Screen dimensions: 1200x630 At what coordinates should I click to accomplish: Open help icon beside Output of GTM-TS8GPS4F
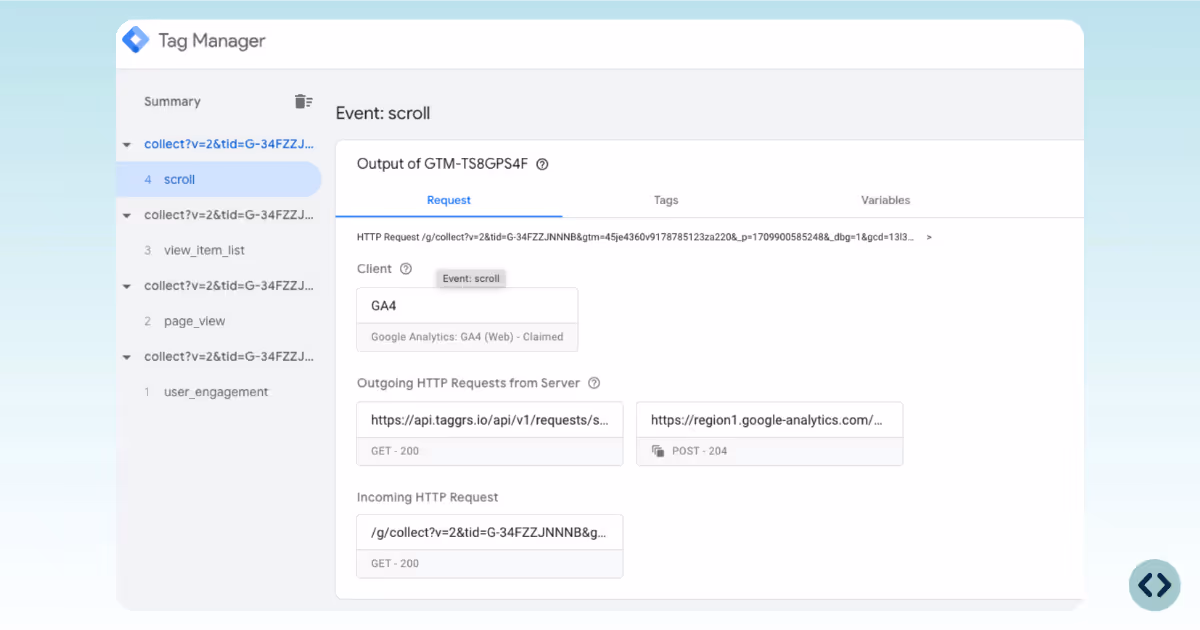pyautogui.click(x=542, y=164)
